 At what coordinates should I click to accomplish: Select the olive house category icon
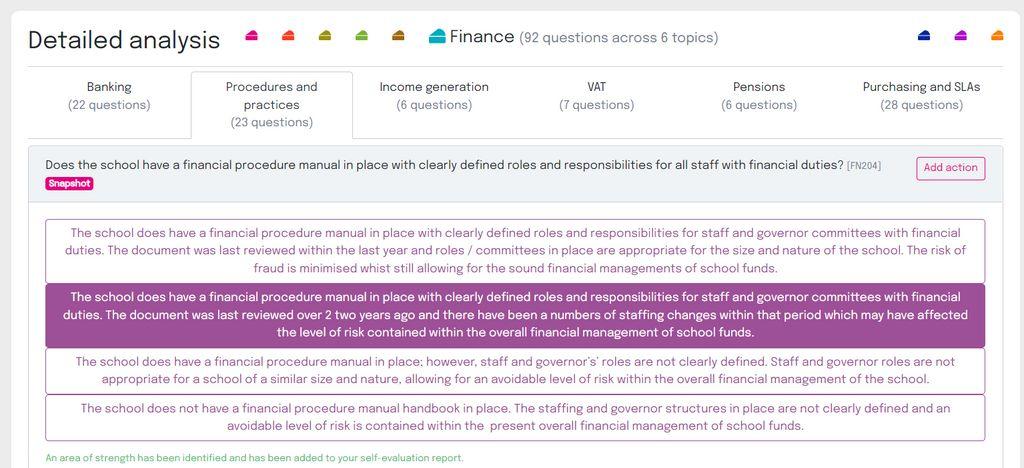pyautogui.click(x=325, y=36)
